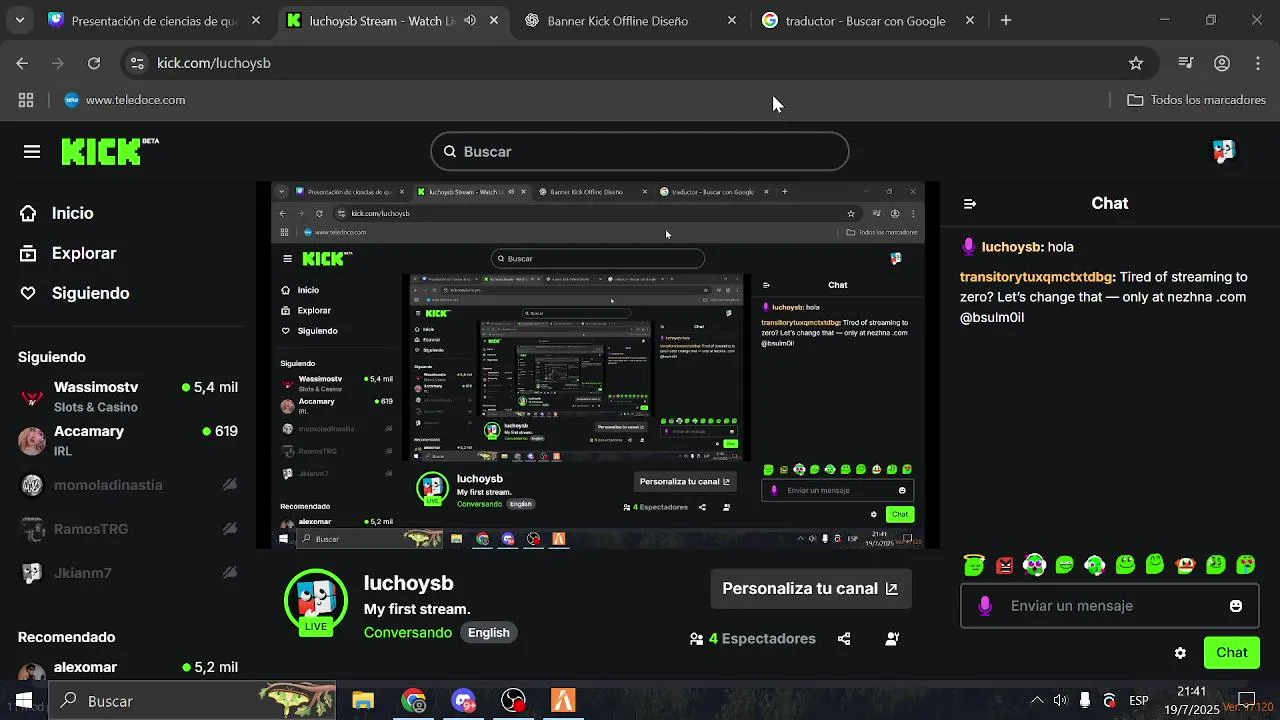Open Chrome profile icon

(x=1222, y=63)
